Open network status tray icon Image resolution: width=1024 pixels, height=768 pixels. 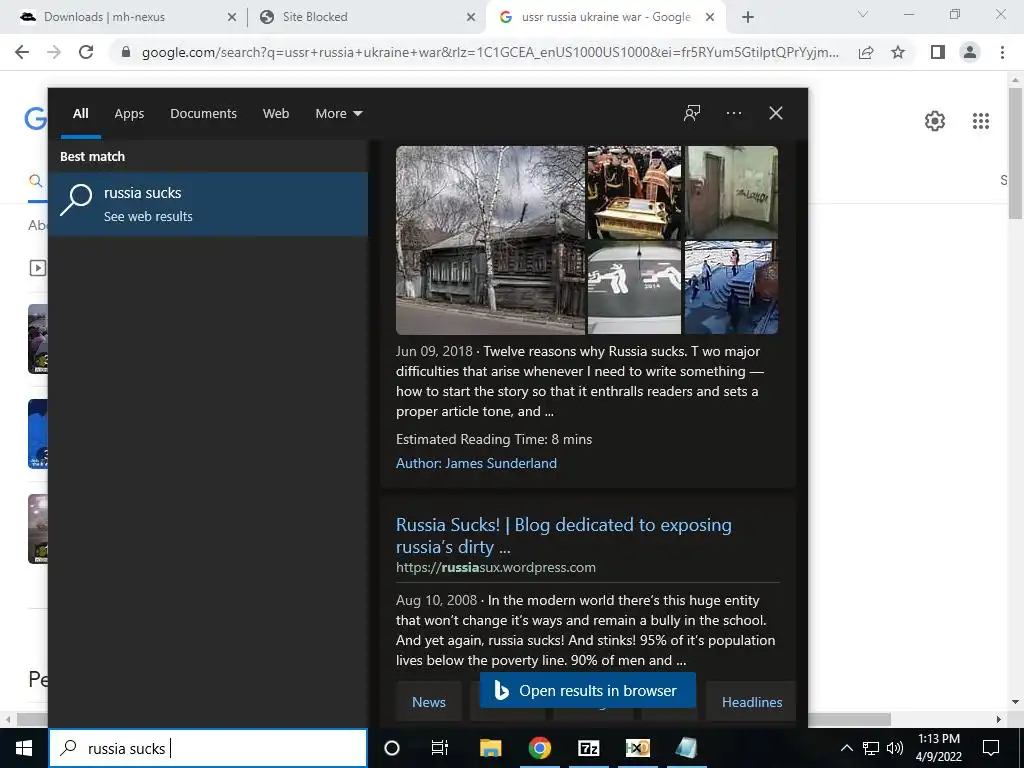click(x=871, y=748)
